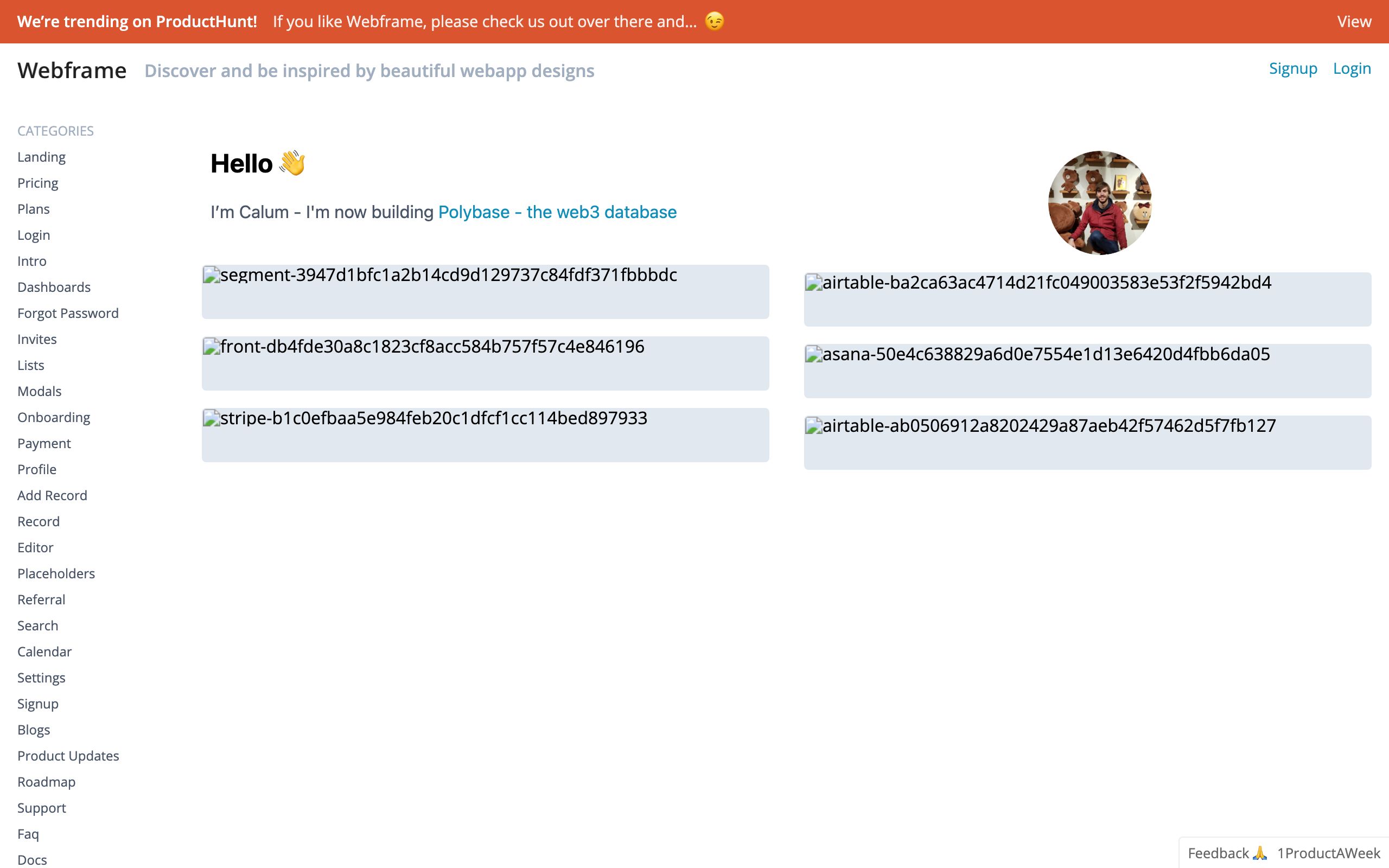Select the Pricing category
Screen dimensions: 1389x868
pyautogui.click(x=38, y=183)
